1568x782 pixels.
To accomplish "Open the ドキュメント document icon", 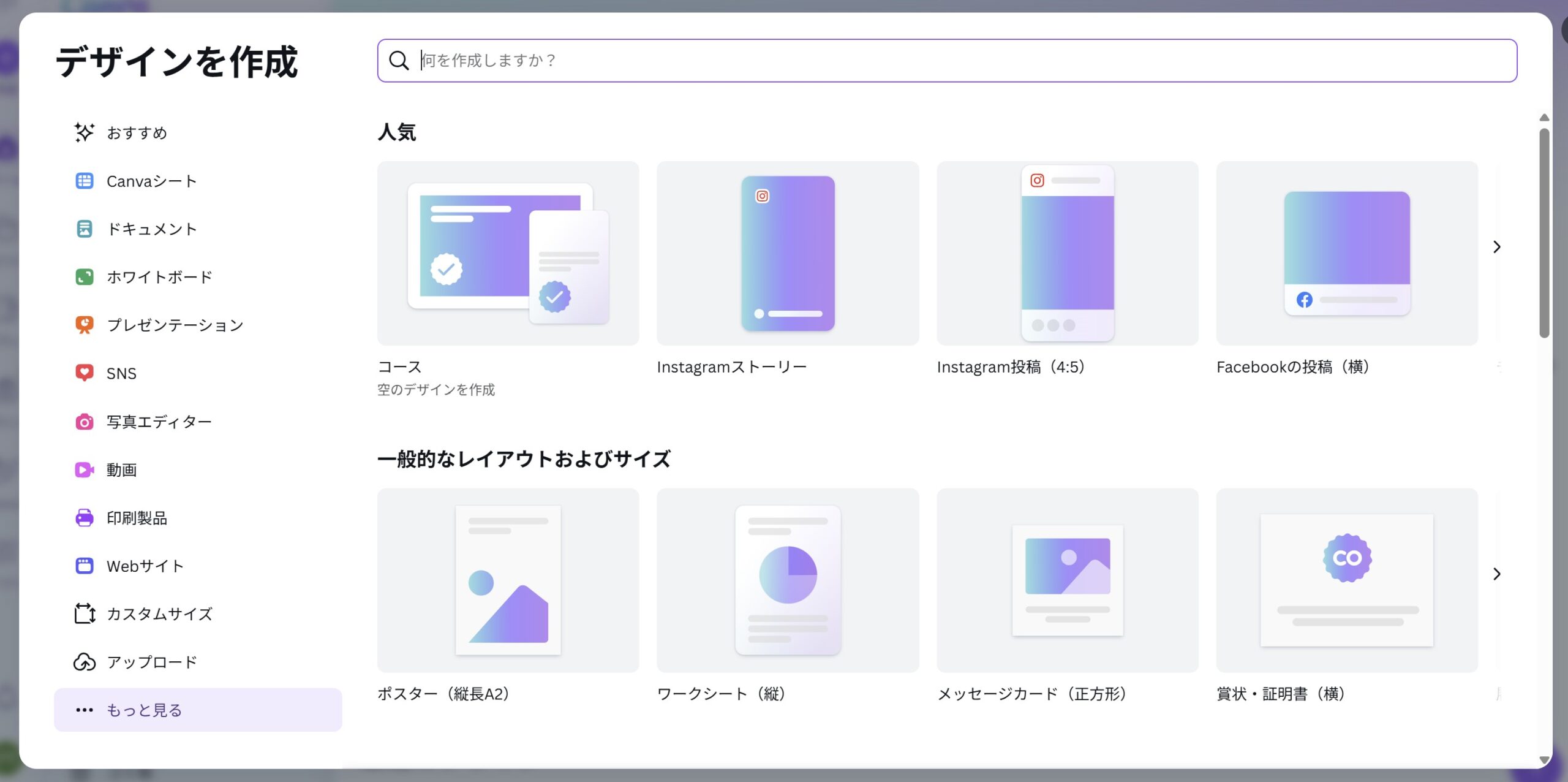I will pyautogui.click(x=85, y=229).
